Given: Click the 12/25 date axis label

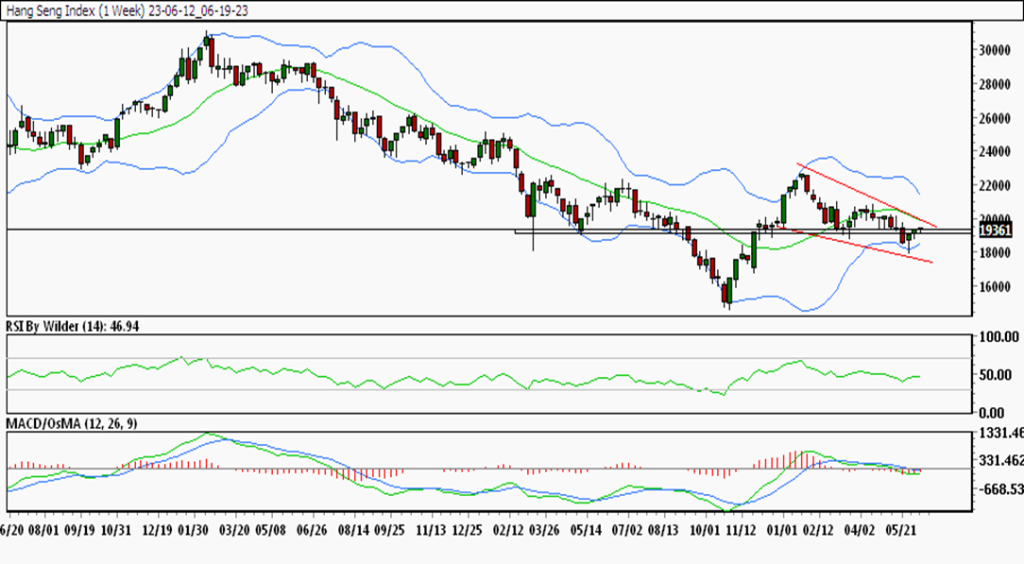Looking at the screenshot, I should (466, 529).
